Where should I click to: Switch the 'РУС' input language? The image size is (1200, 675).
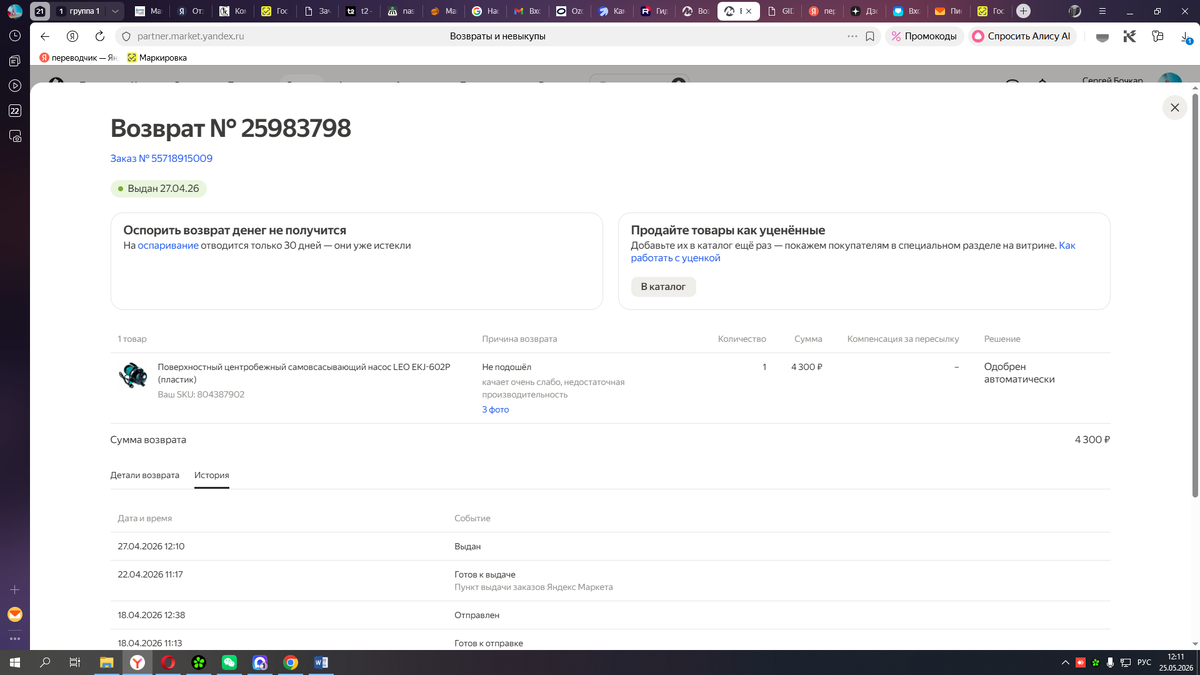[1144, 663]
